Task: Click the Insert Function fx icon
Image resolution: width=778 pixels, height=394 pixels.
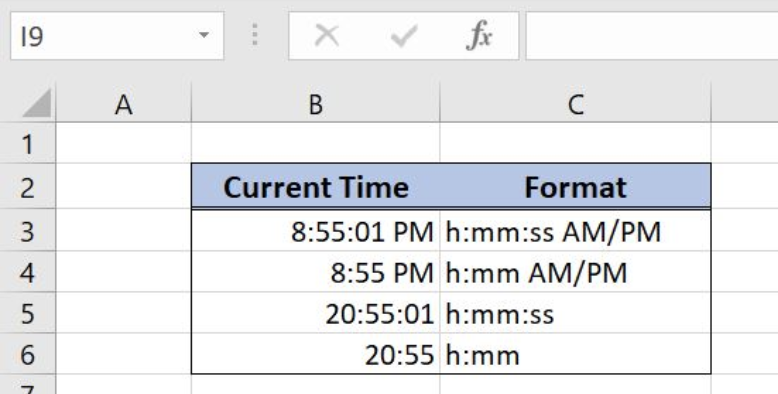Action: [479, 36]
